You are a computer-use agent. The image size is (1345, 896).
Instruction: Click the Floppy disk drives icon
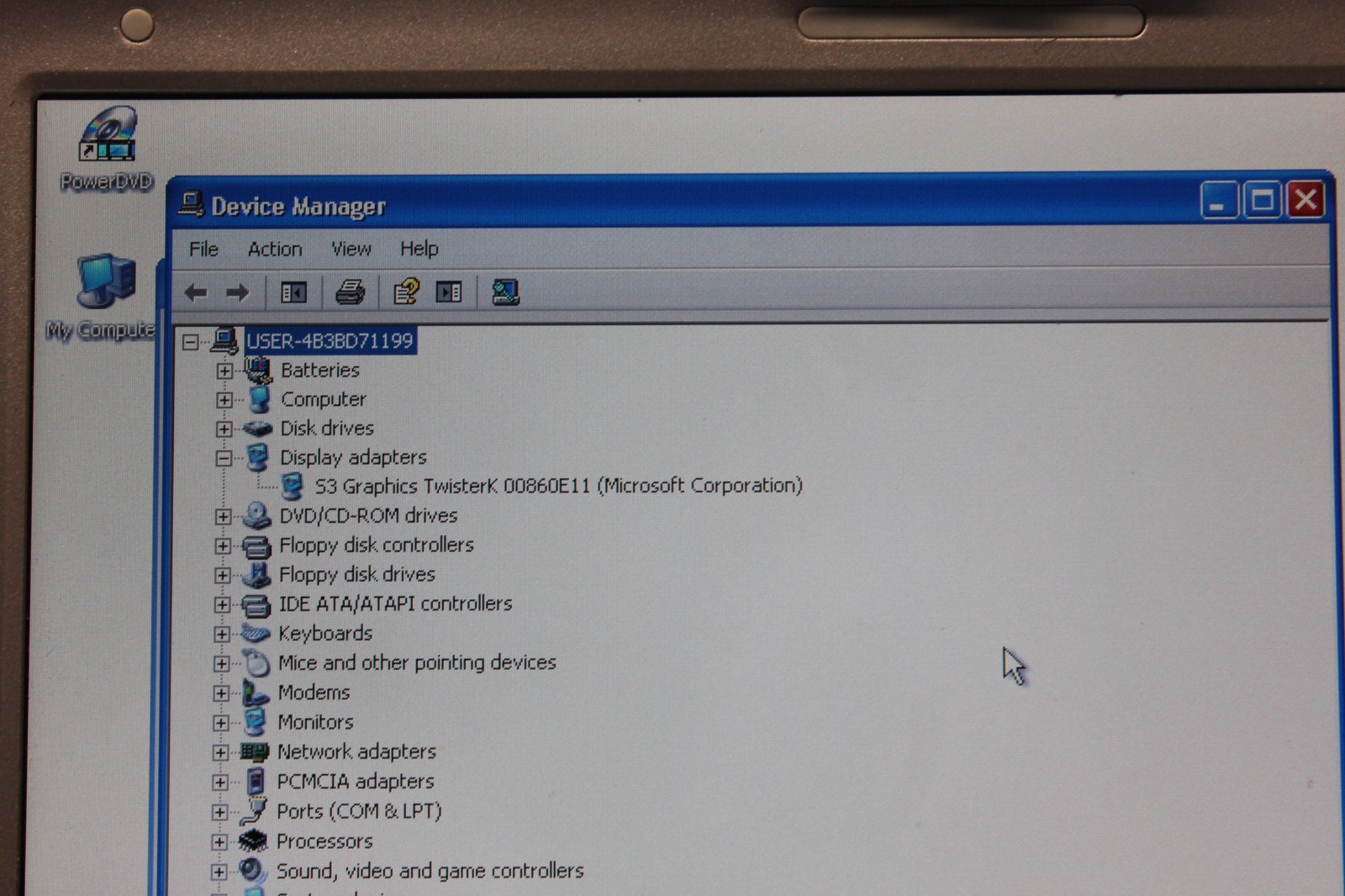click(x=256, y=575)
